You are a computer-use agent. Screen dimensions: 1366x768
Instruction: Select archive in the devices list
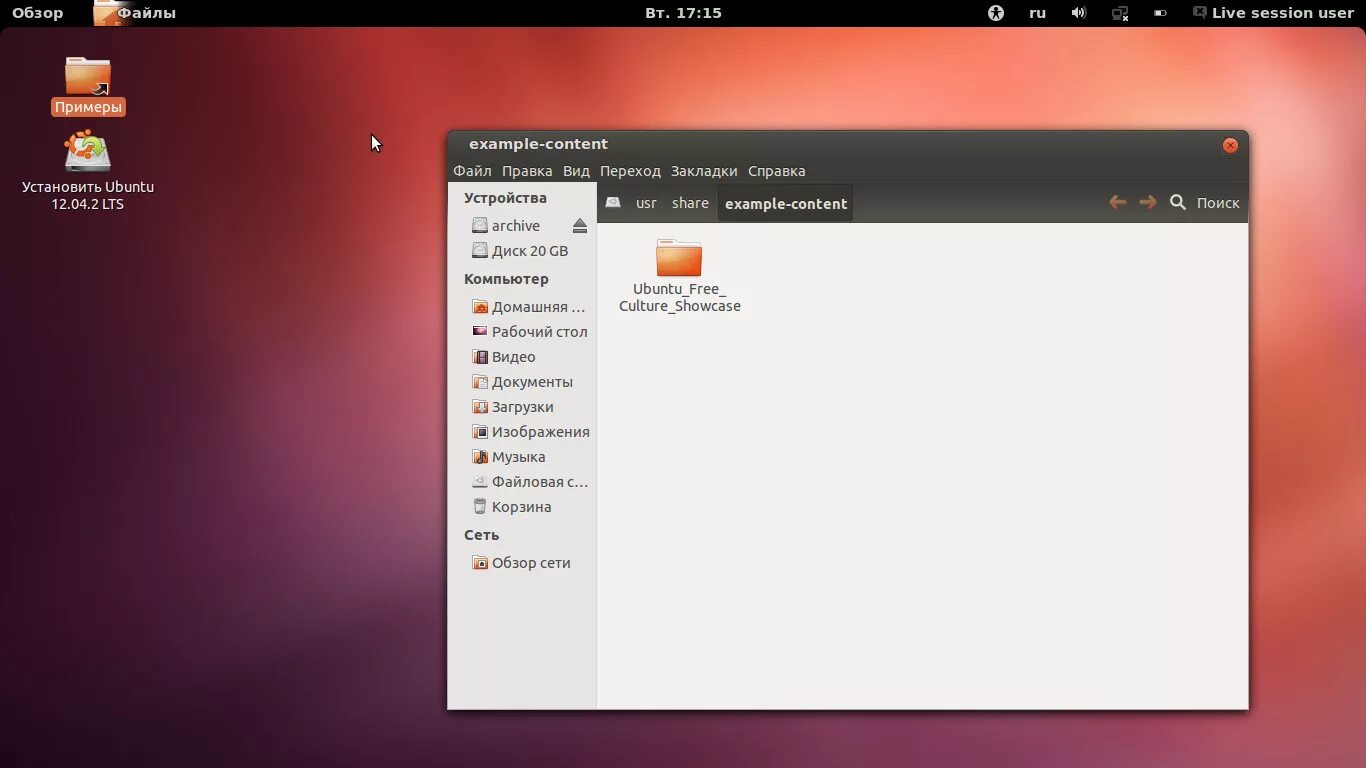[x=516, y=226]
